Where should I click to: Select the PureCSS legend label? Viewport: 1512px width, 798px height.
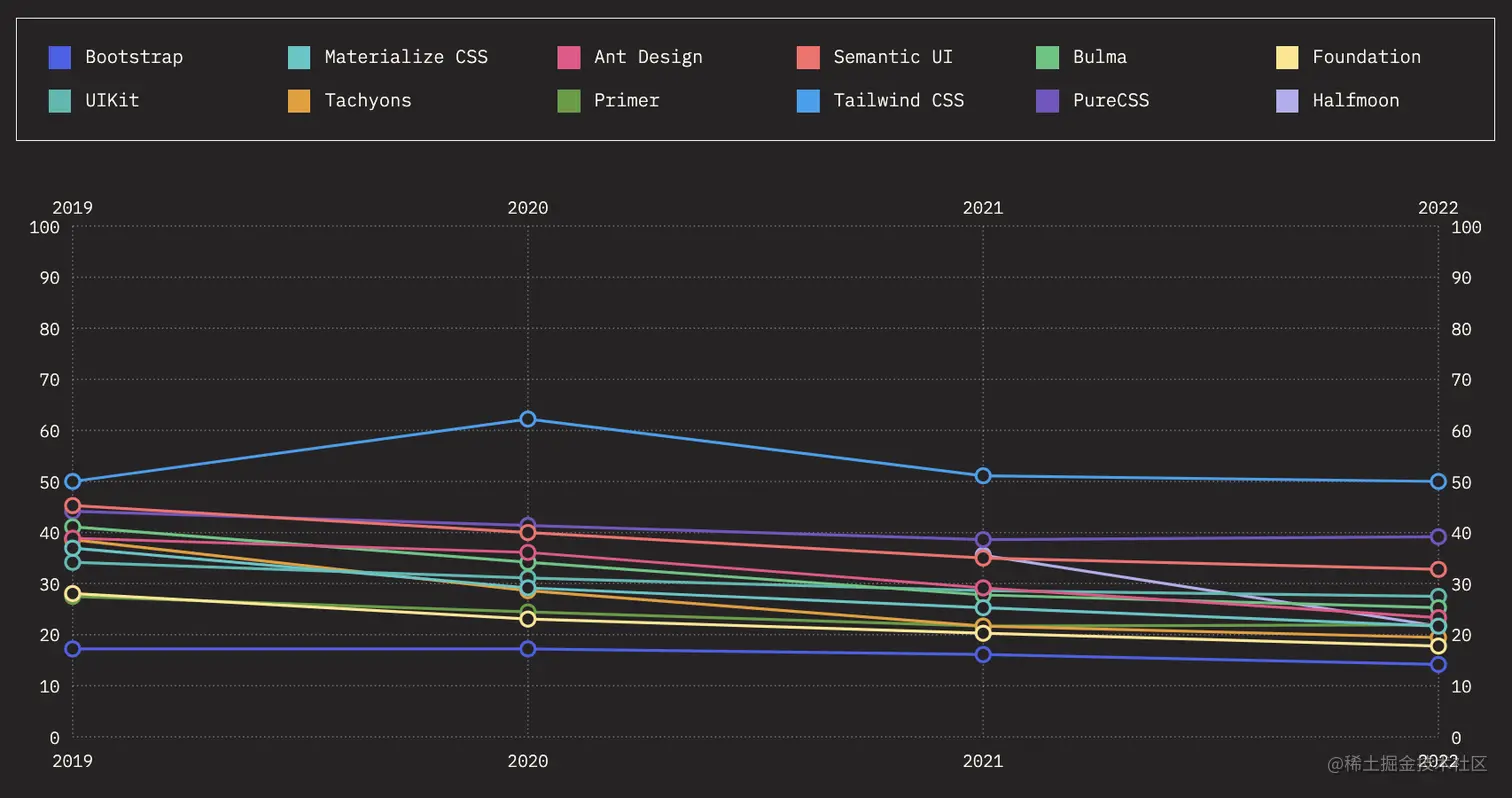coord(1111,100)
